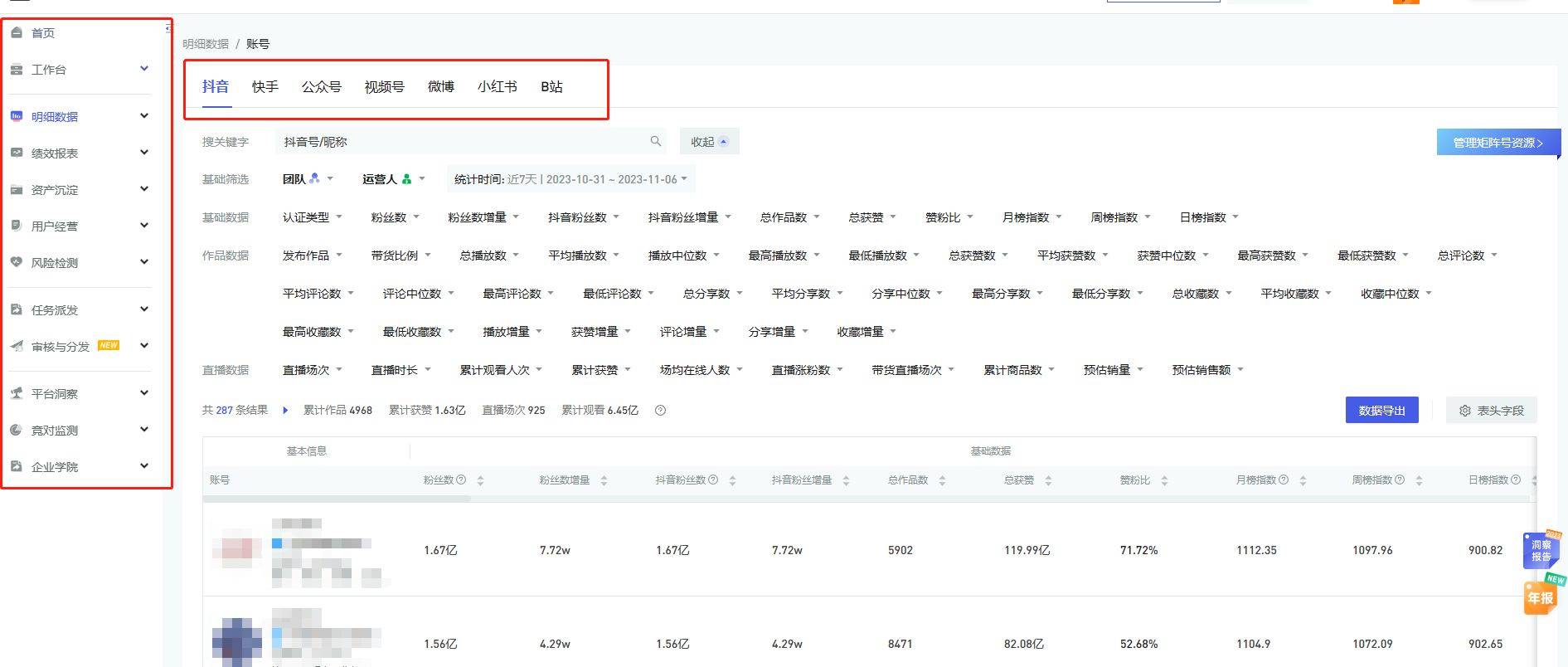Image resolution: width=1568 pixels, height=667 pixels.
Task: Switch to the 抖音 tab
Action: [216, 86]
